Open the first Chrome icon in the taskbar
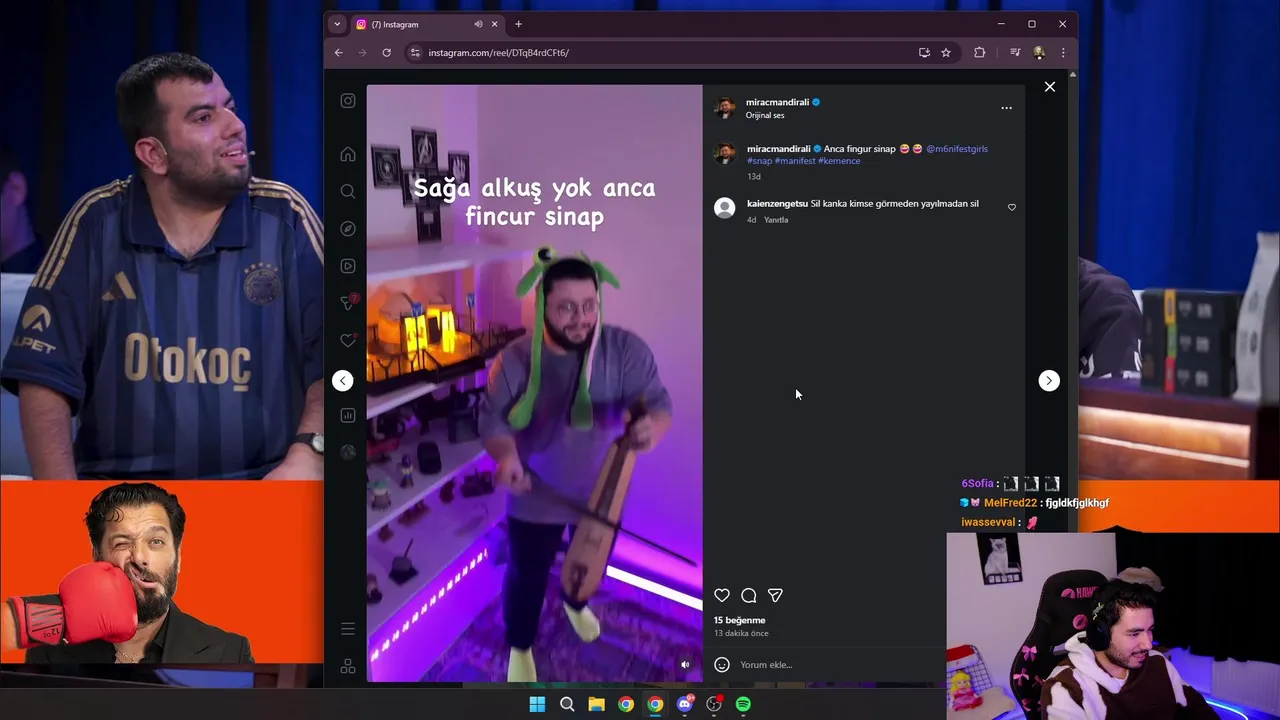Screen dimensions: 1280x720 (x=626, y=704)
